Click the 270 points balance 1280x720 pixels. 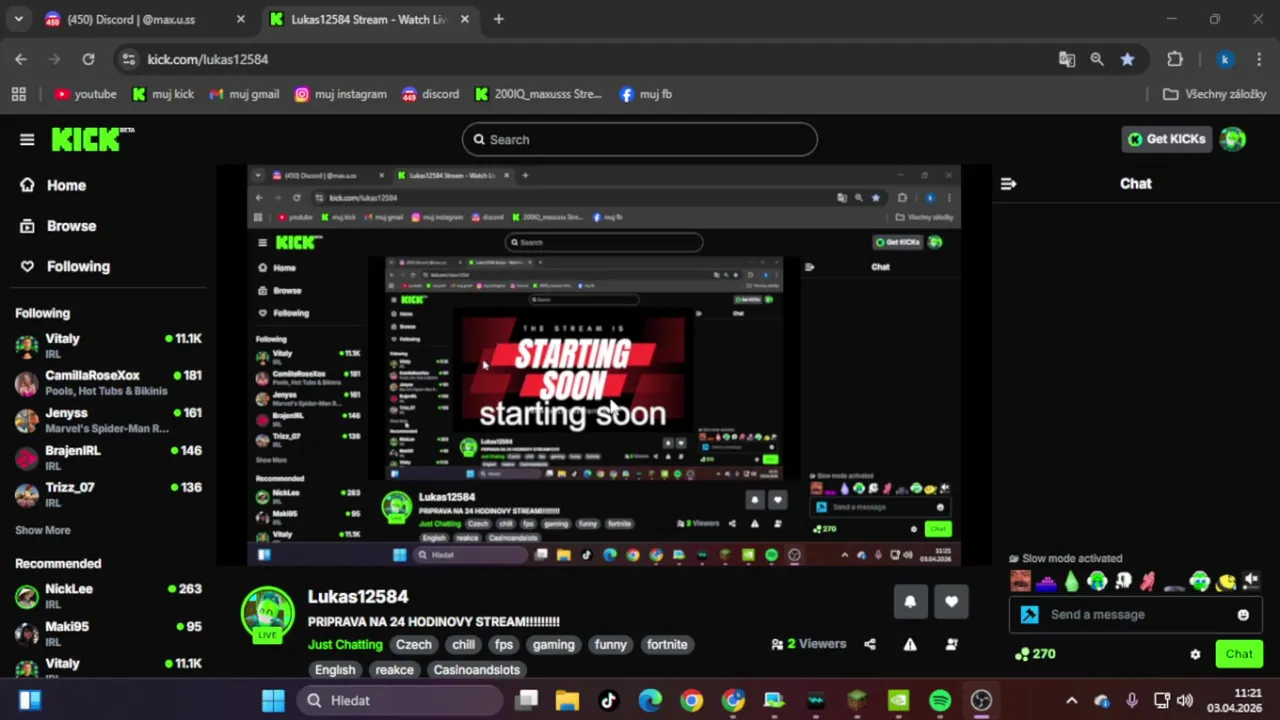1035,654
